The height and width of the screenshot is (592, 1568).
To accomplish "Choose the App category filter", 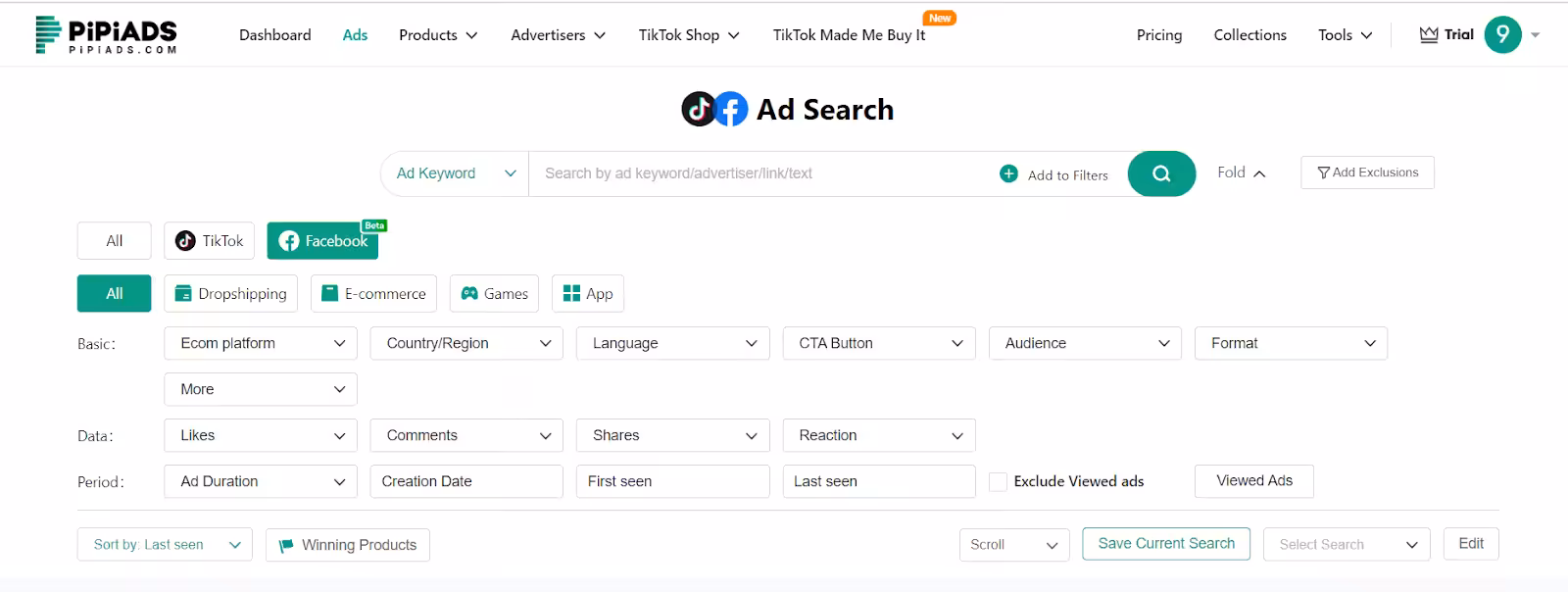I will pyautogui.click(x=588, y=293).
